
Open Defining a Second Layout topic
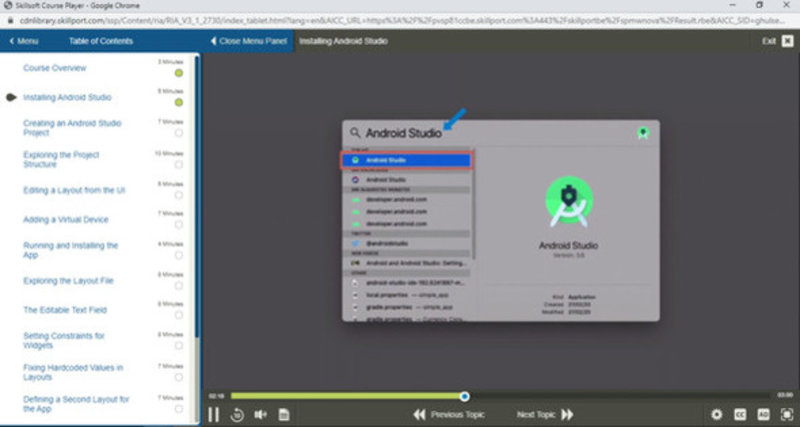point(76,404)
